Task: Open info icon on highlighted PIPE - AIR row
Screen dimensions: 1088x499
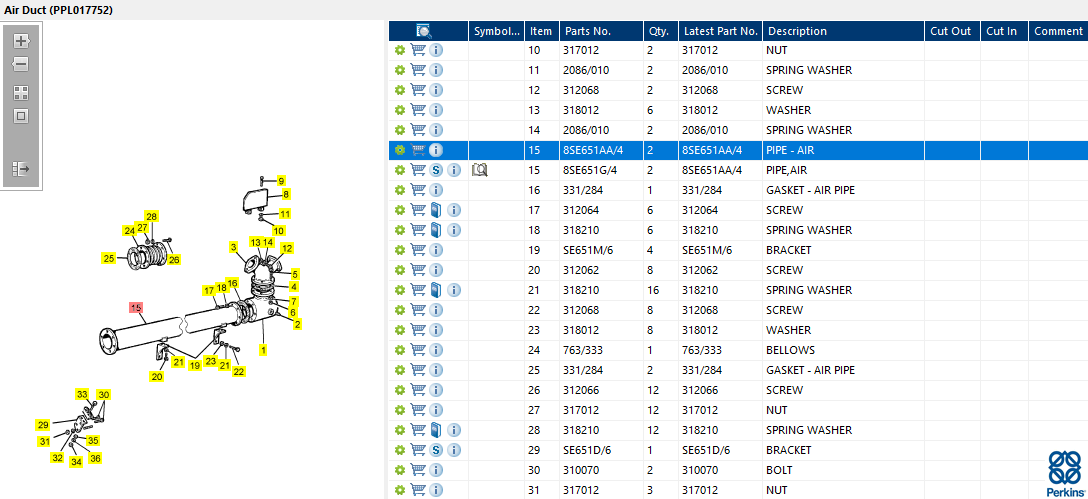Action: pos(436,150)
